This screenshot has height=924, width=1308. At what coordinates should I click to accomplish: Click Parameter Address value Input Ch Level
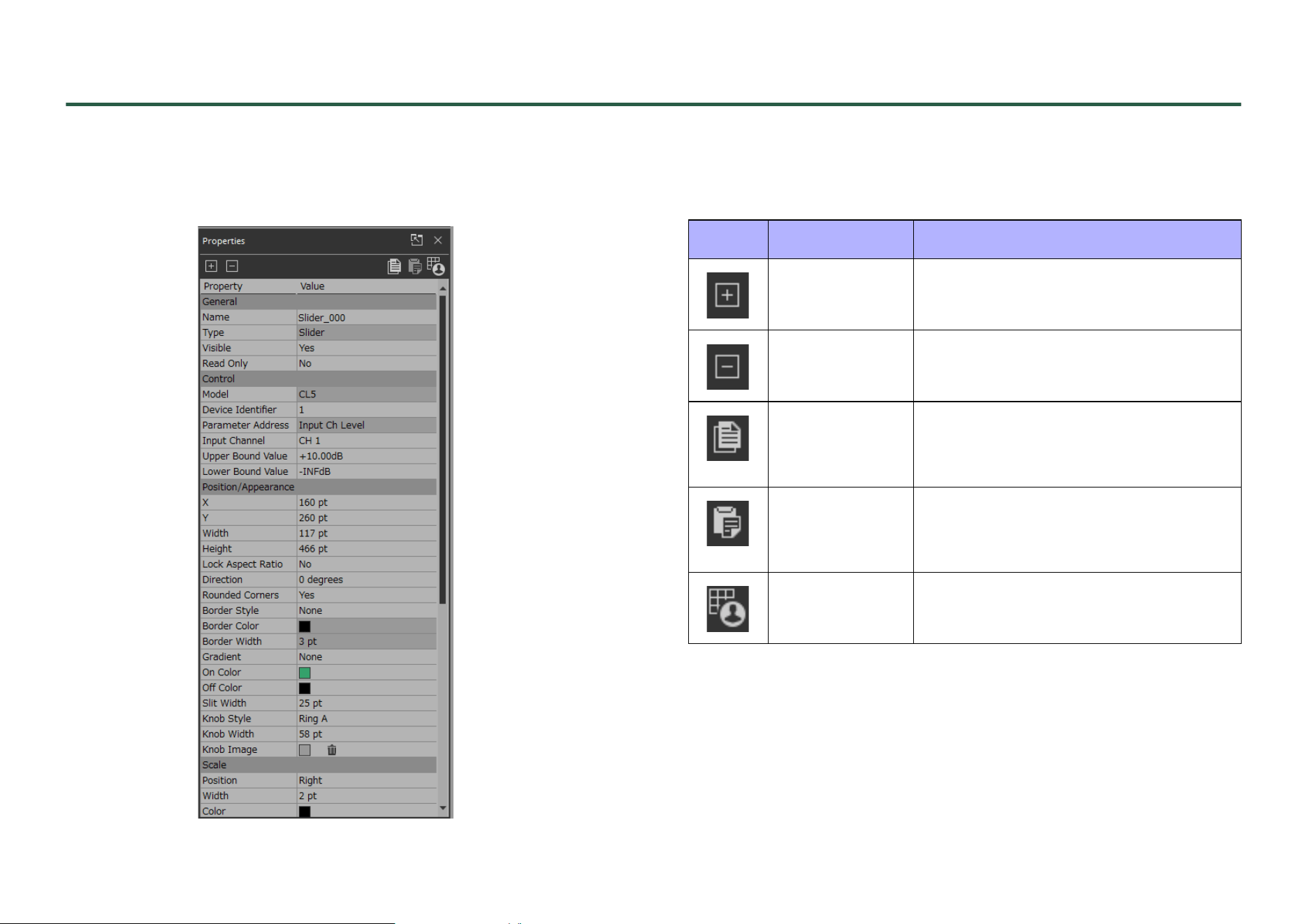pyautogui.click(x=367, y=425)
